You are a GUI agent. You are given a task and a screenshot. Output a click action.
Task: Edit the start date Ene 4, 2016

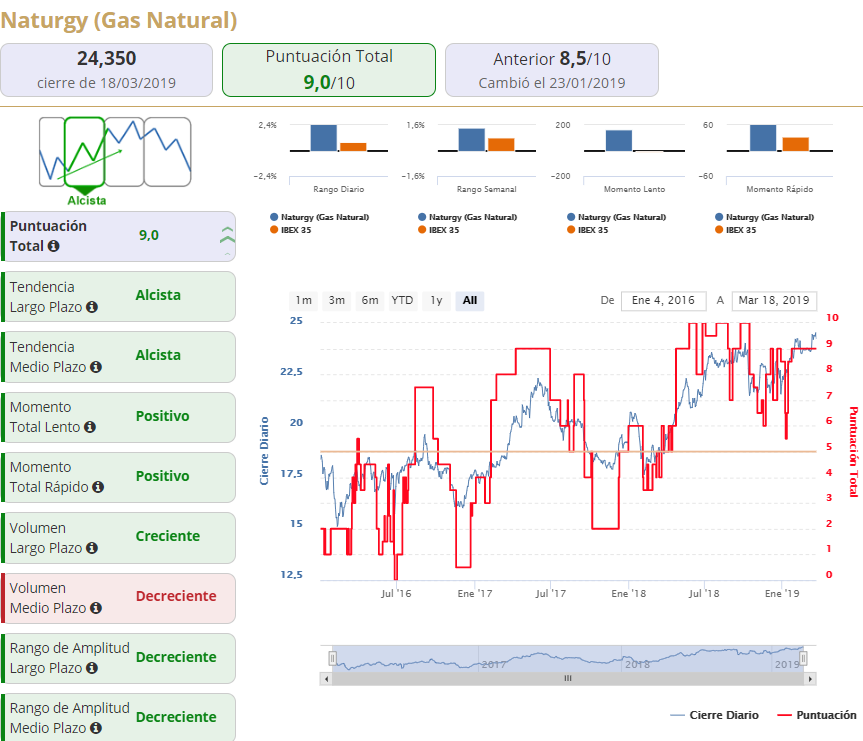[x=663, y=301]
